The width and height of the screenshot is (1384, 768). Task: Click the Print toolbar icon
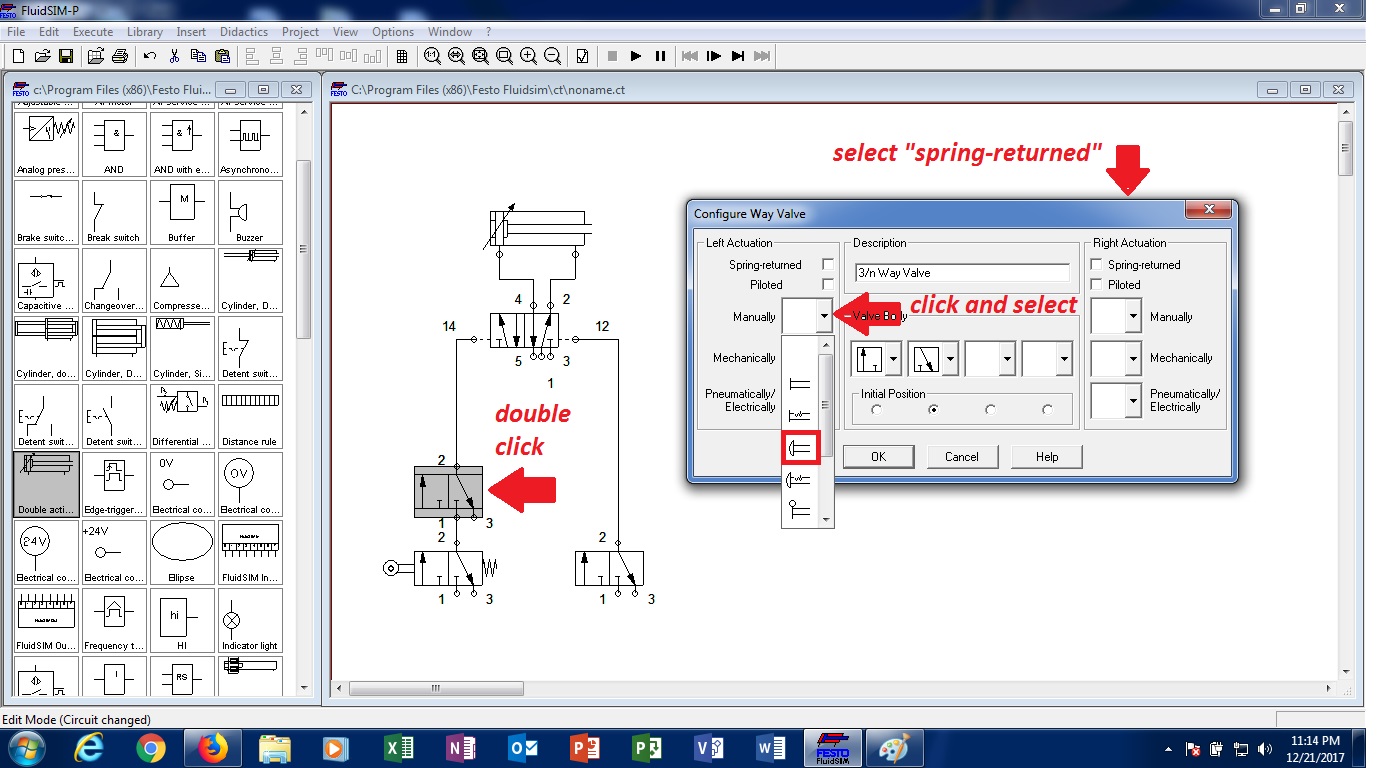pos(120,56)
